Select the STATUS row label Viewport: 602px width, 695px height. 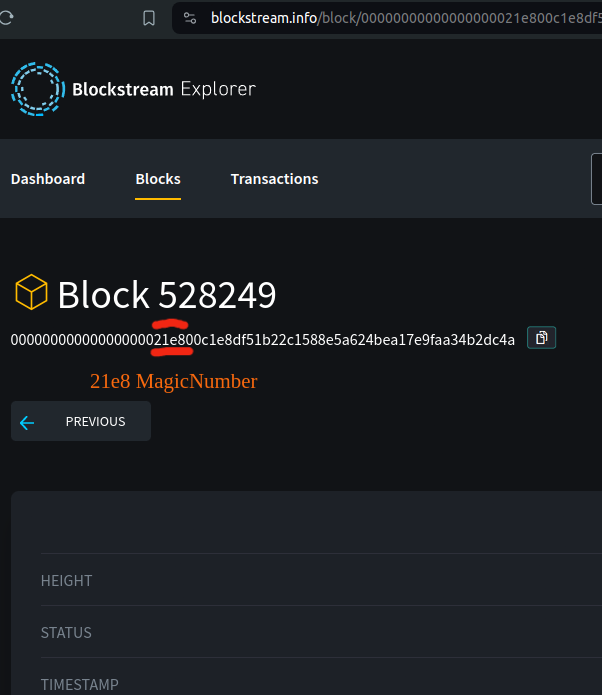pyautogui.click(x=66, y=633)
